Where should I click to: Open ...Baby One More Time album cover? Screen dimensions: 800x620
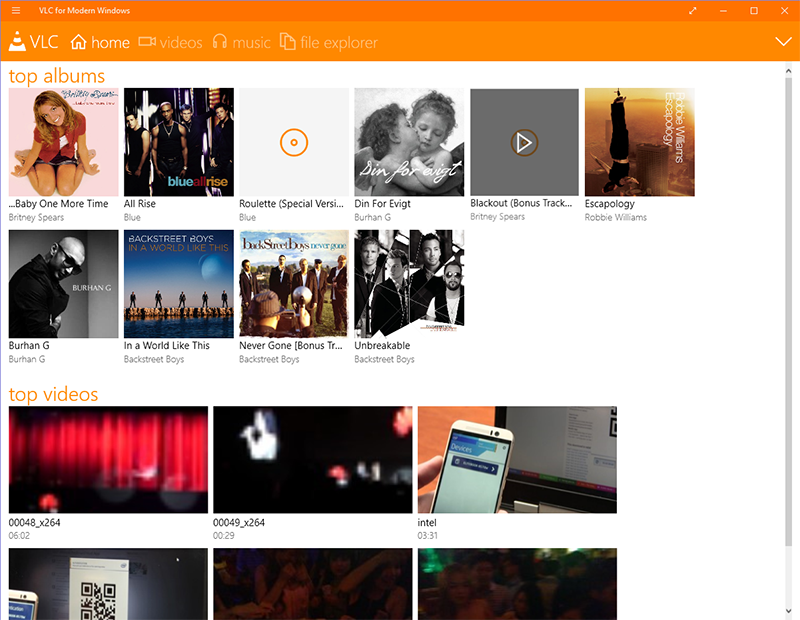coord(63,142)
